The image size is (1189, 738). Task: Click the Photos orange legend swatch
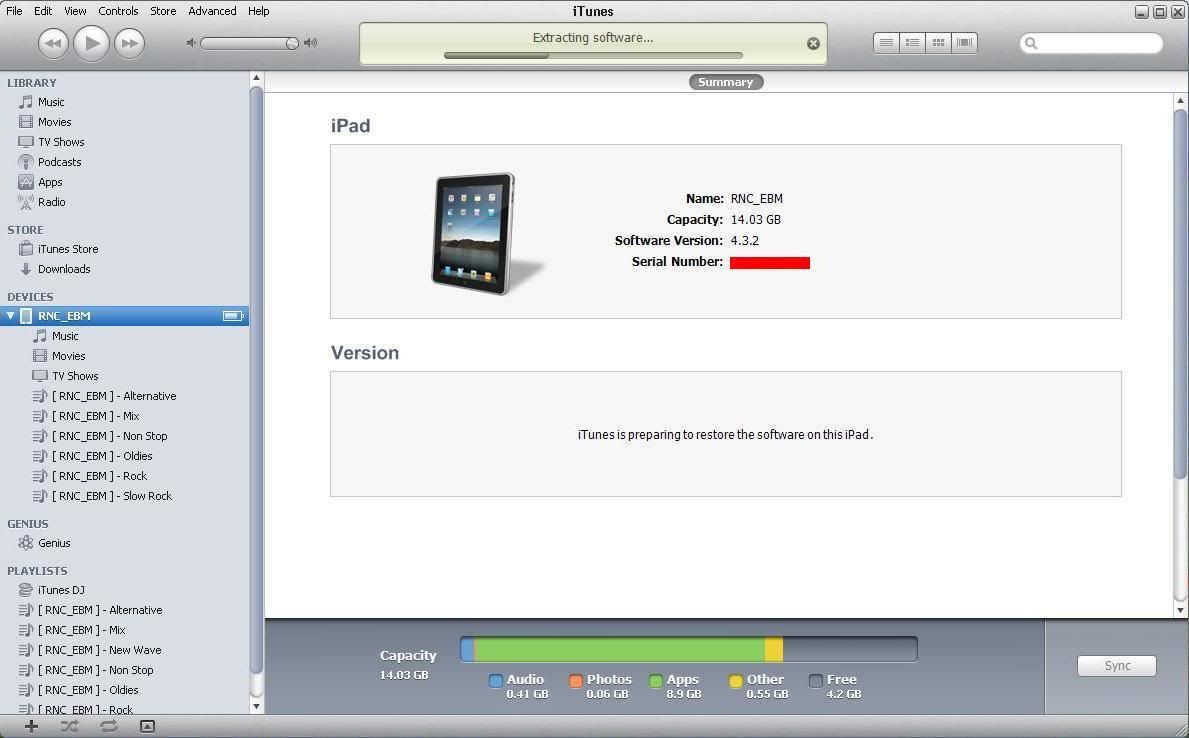coord(576,680)
